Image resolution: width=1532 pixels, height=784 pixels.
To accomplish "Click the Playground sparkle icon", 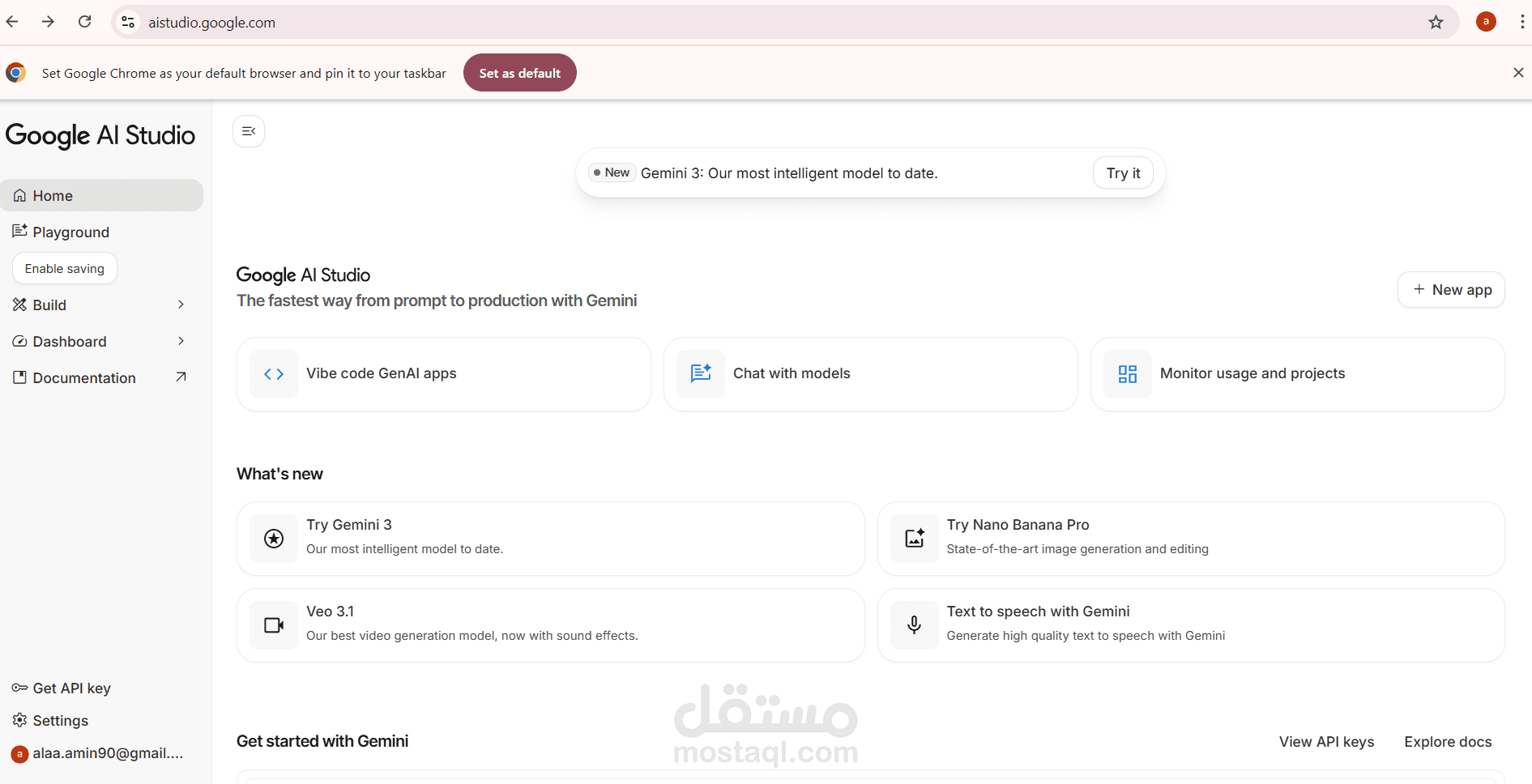I will [19, 232].
